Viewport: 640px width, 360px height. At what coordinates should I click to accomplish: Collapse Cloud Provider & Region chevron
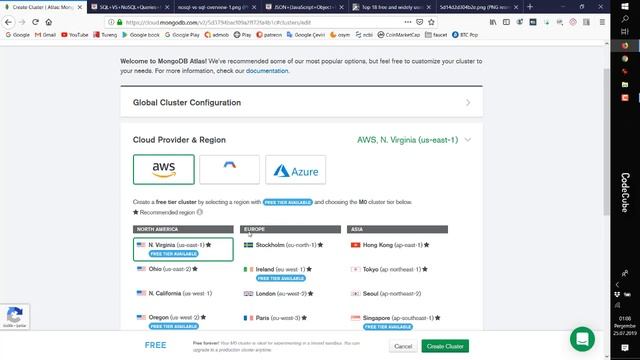(468, 140)
